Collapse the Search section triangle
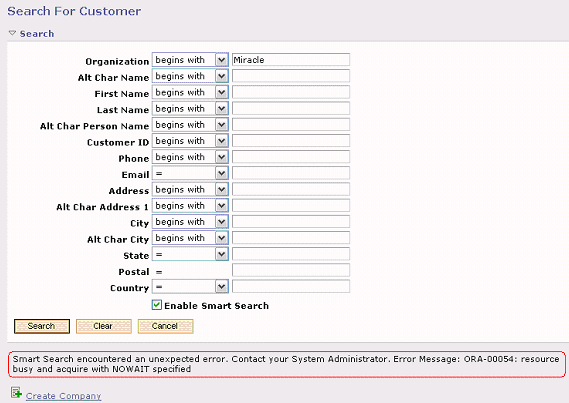Screen dimensions: 569x403 click(x=12, y=33)
